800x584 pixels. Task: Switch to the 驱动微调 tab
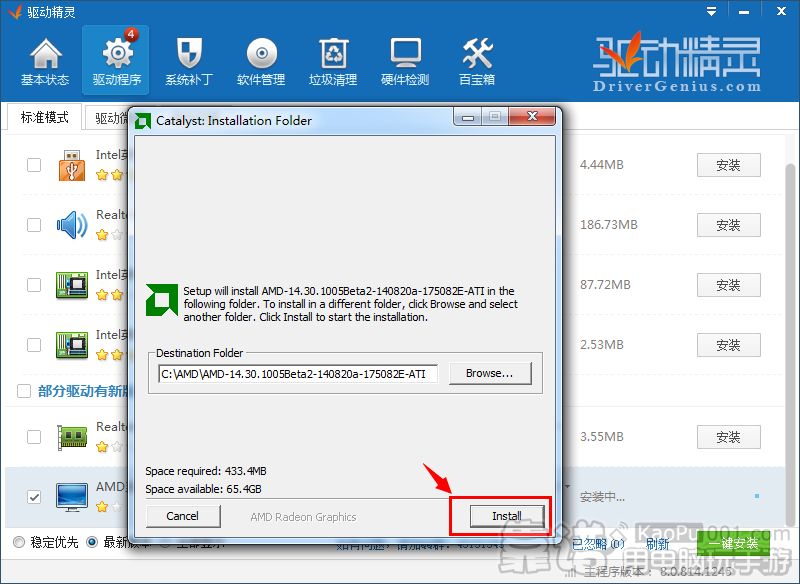click(107, 118)
